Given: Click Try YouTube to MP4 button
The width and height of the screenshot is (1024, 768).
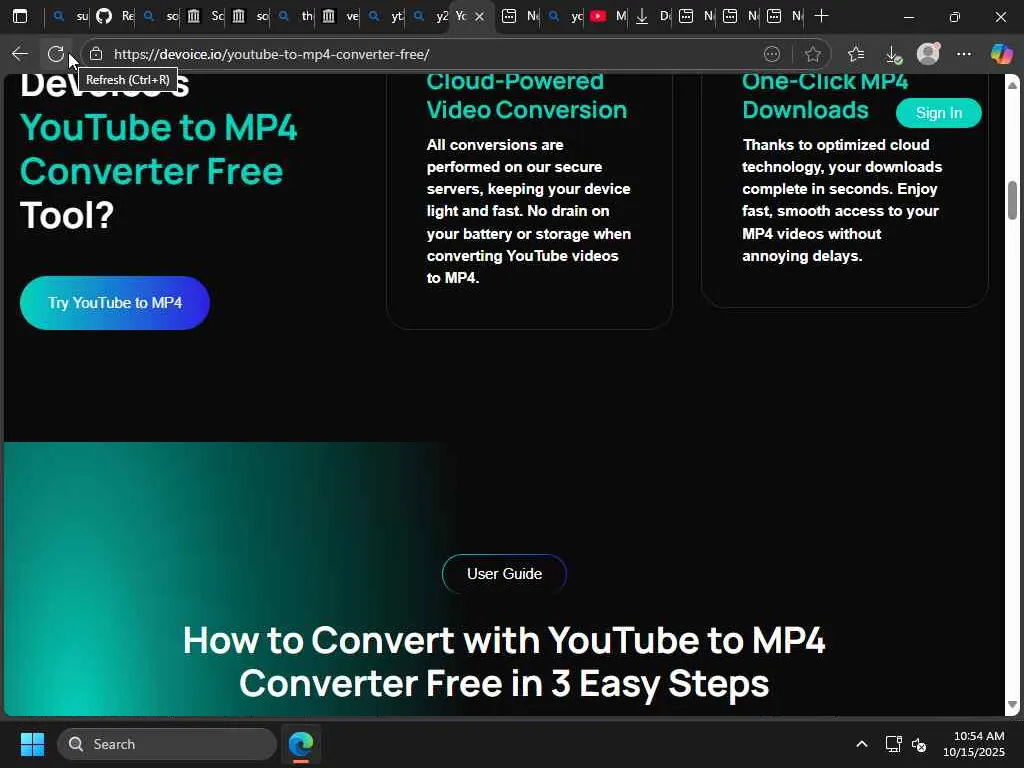Looking at the screenshot, I should click(115, 303).
